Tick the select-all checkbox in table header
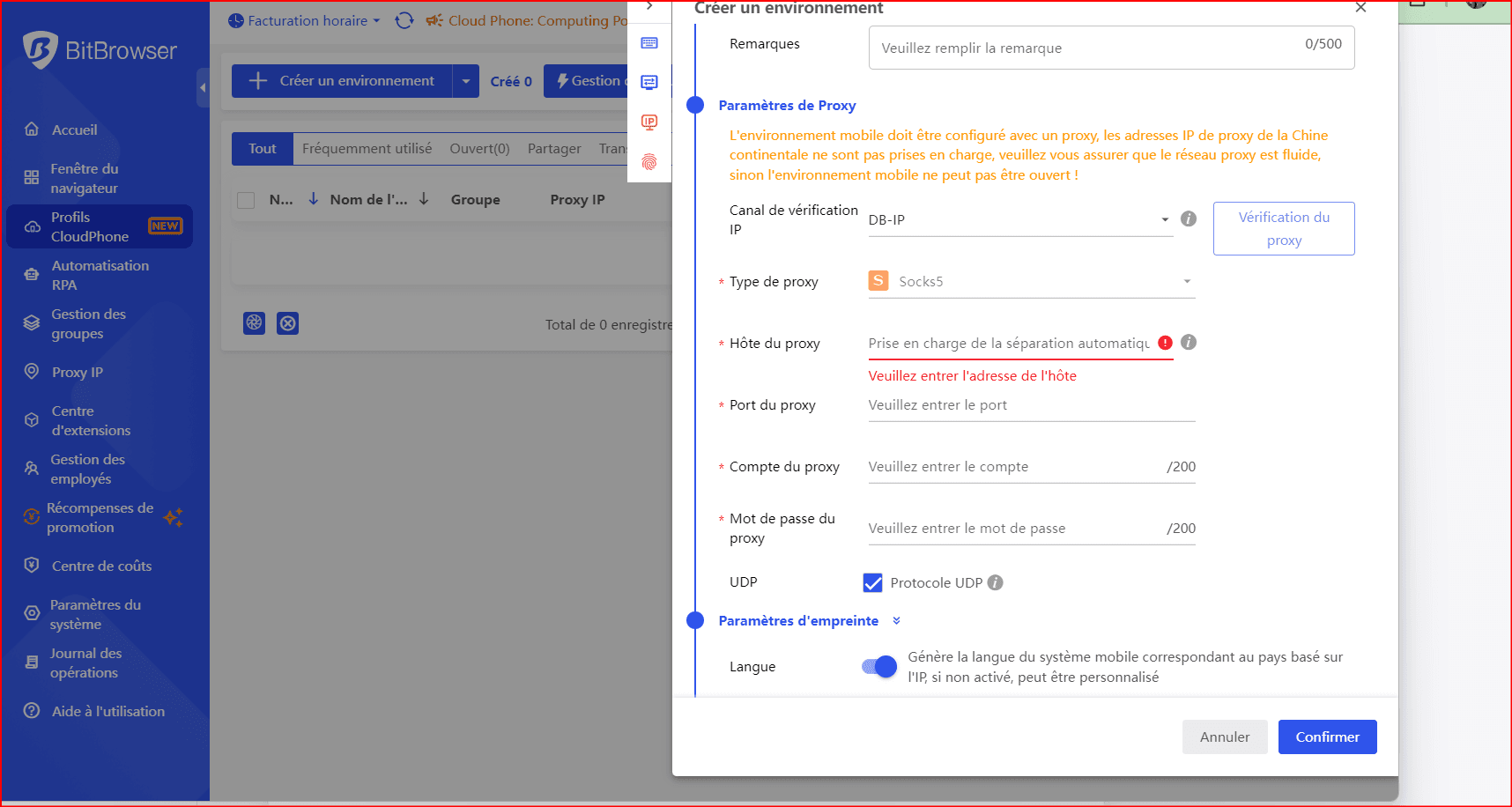The width and height of the screenshot is (1512, 807). [x=247, y=200]
